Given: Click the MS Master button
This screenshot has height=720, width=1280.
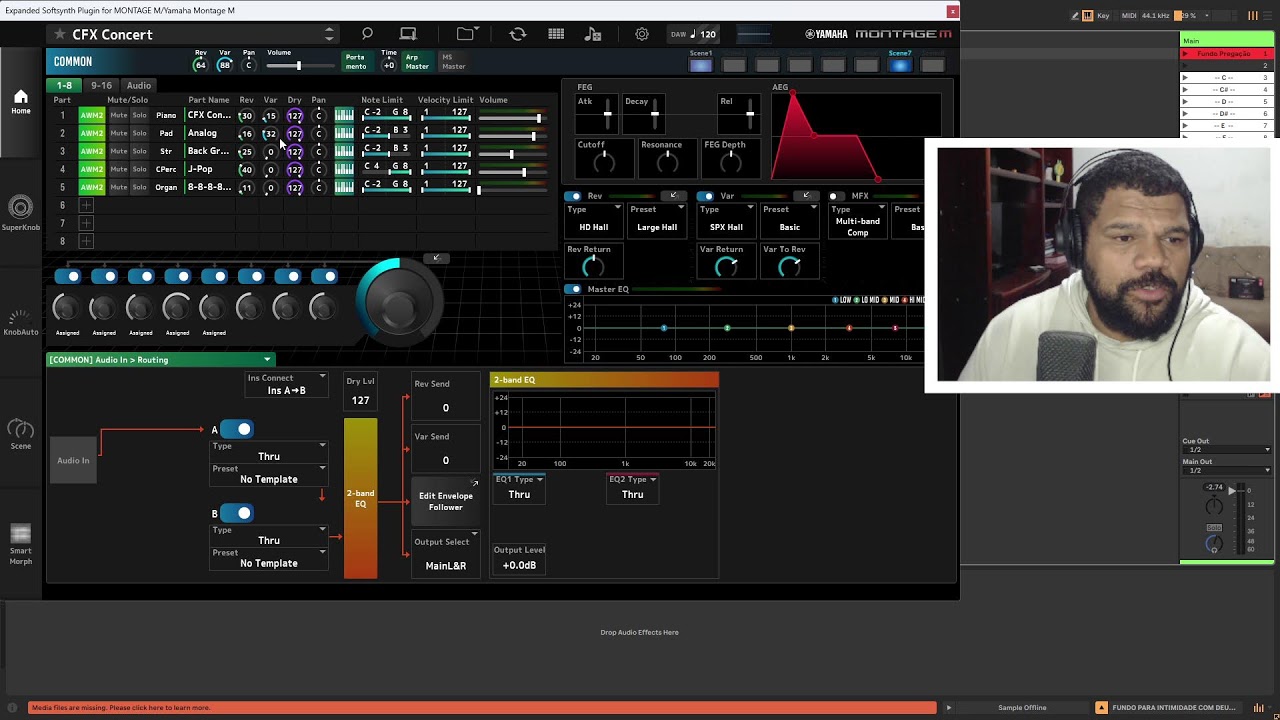Looking at the screenshot, I should (453, 62).
